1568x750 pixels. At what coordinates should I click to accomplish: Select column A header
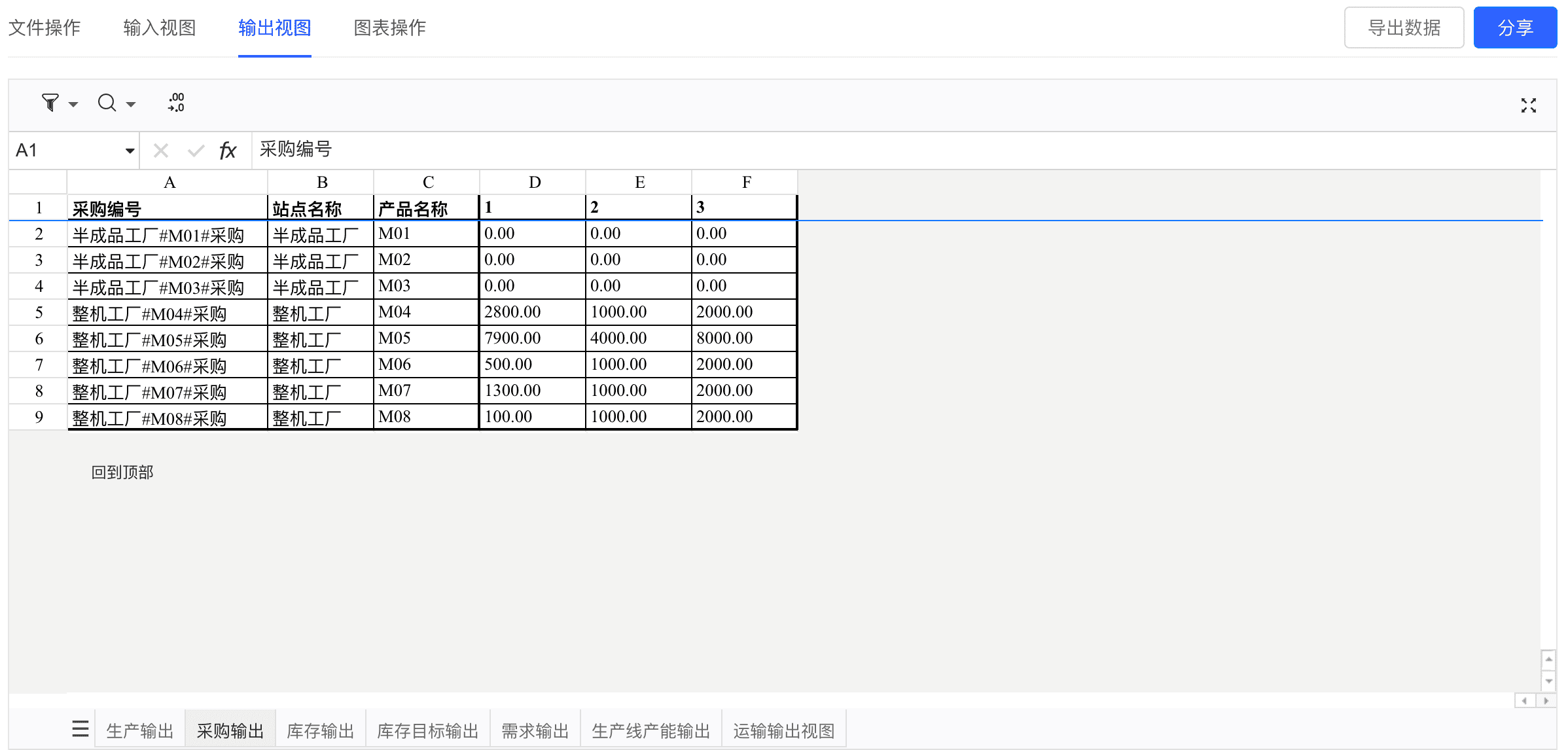click(x=168, y=182)
